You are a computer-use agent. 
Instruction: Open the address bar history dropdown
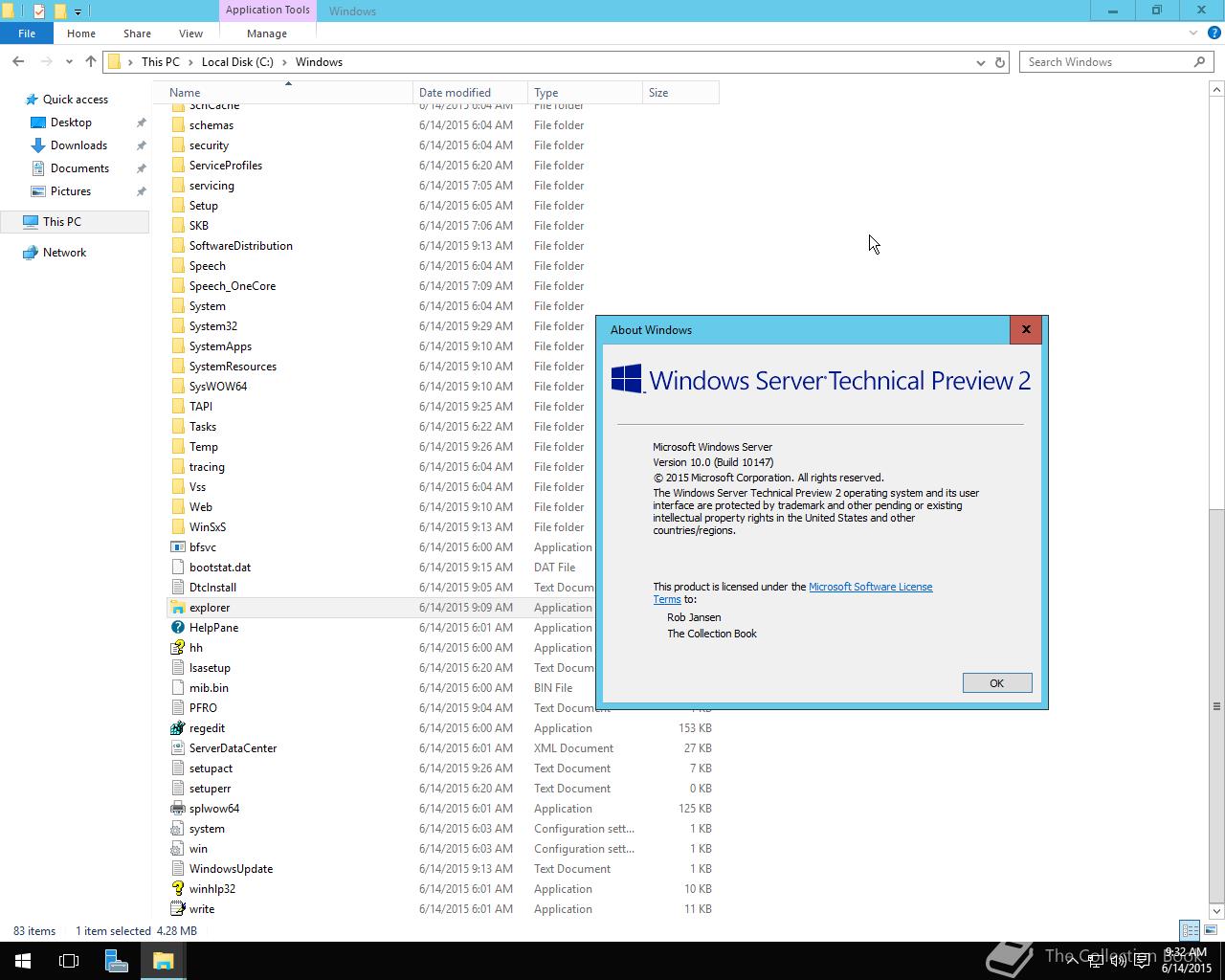click(980, 62)
